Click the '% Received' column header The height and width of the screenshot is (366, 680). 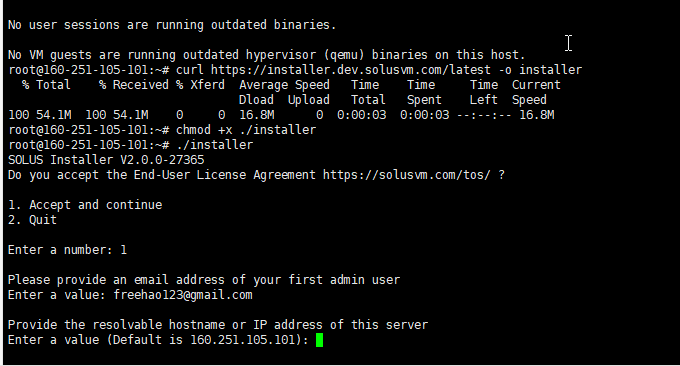coord(134,85)
